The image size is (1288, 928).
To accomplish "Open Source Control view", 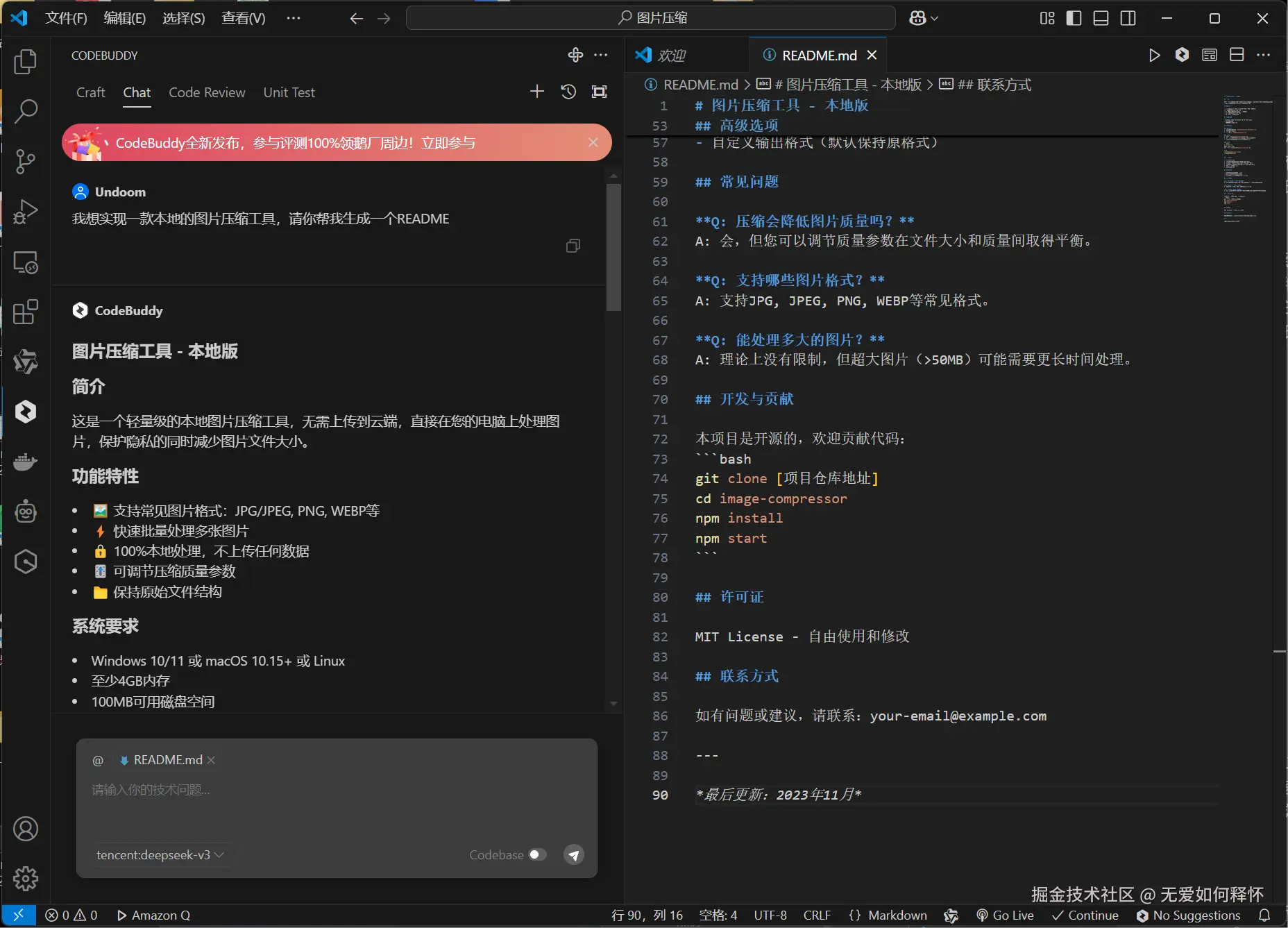I will click(26, 161).
